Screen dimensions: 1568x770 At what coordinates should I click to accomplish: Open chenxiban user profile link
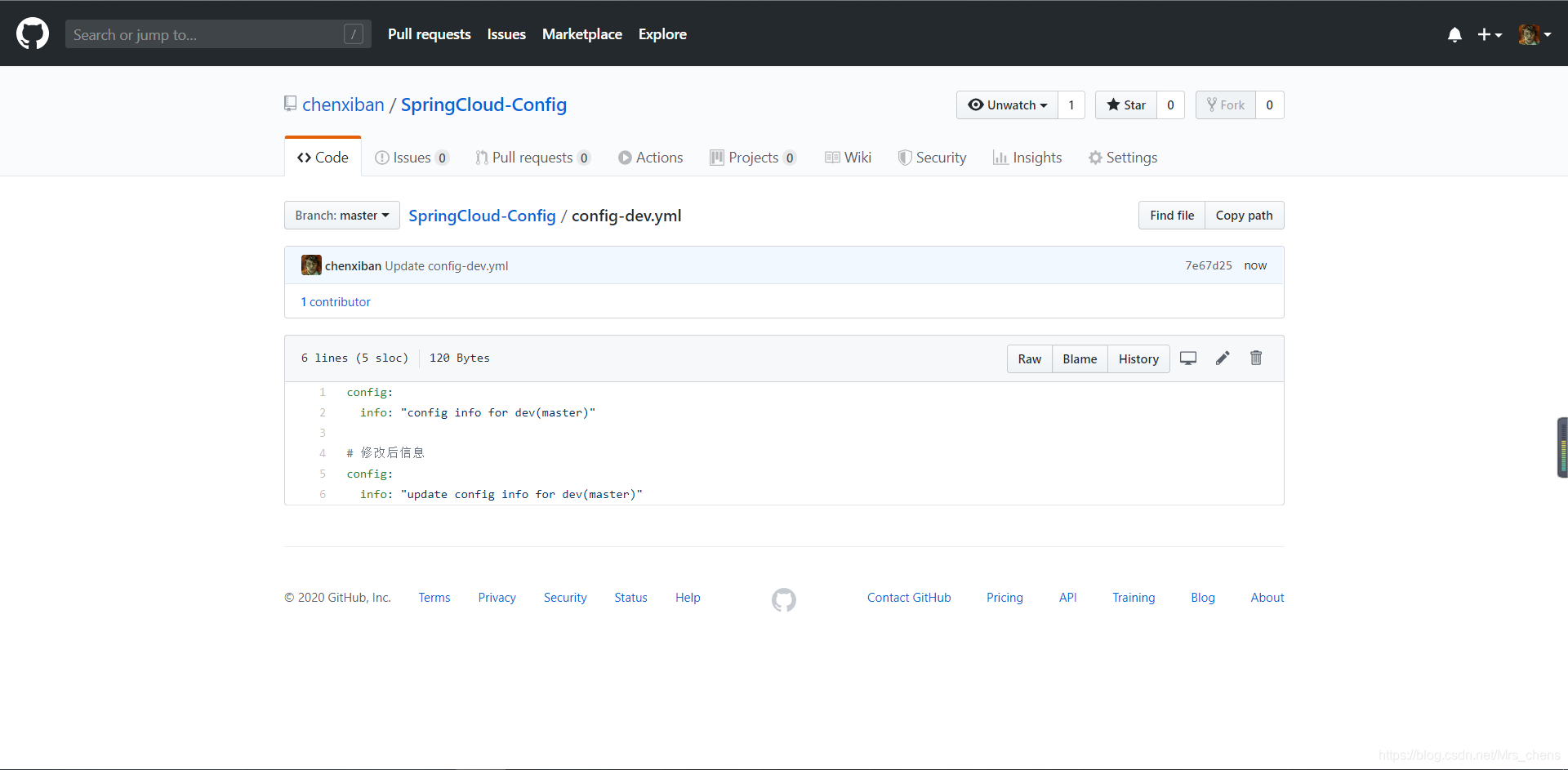(x=343, y=105)
